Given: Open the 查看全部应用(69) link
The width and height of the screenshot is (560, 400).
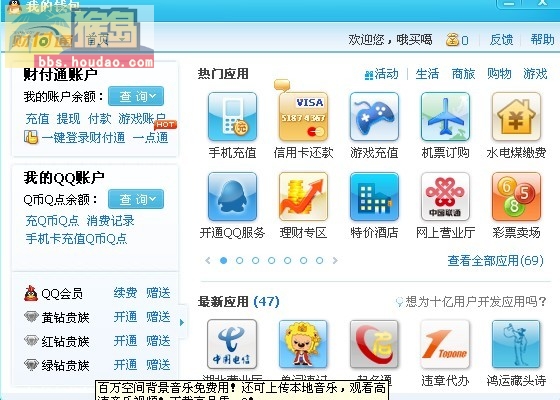Looking at the screenshot, I should pyautogui.click(x=495, y=261).
